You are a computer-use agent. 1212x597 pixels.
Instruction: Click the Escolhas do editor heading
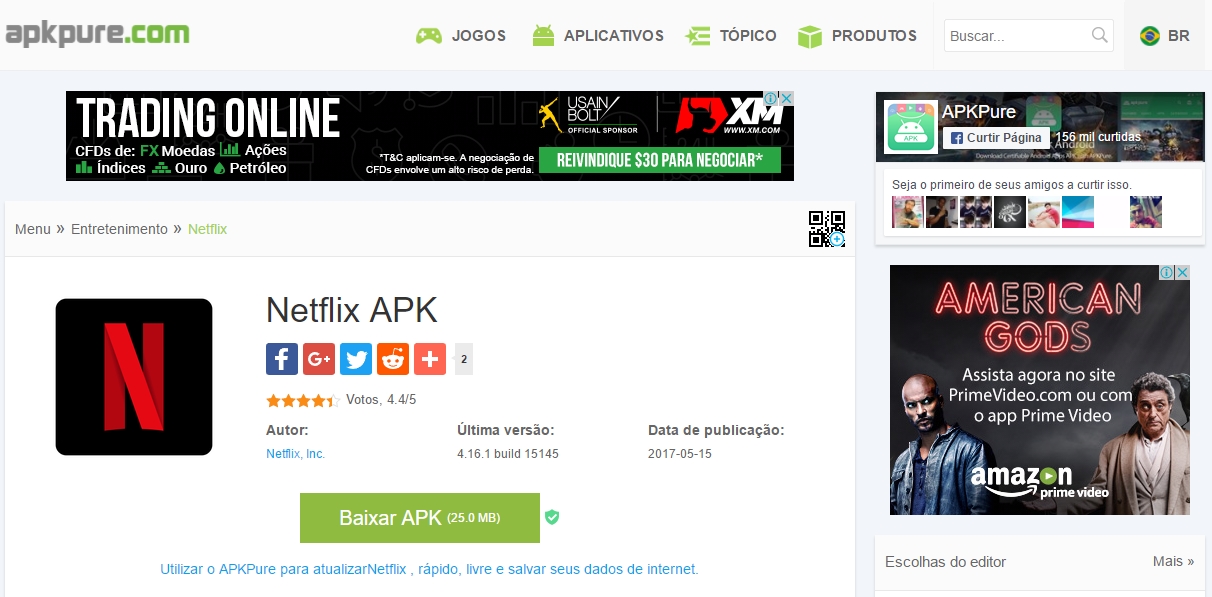coord(945,562)
